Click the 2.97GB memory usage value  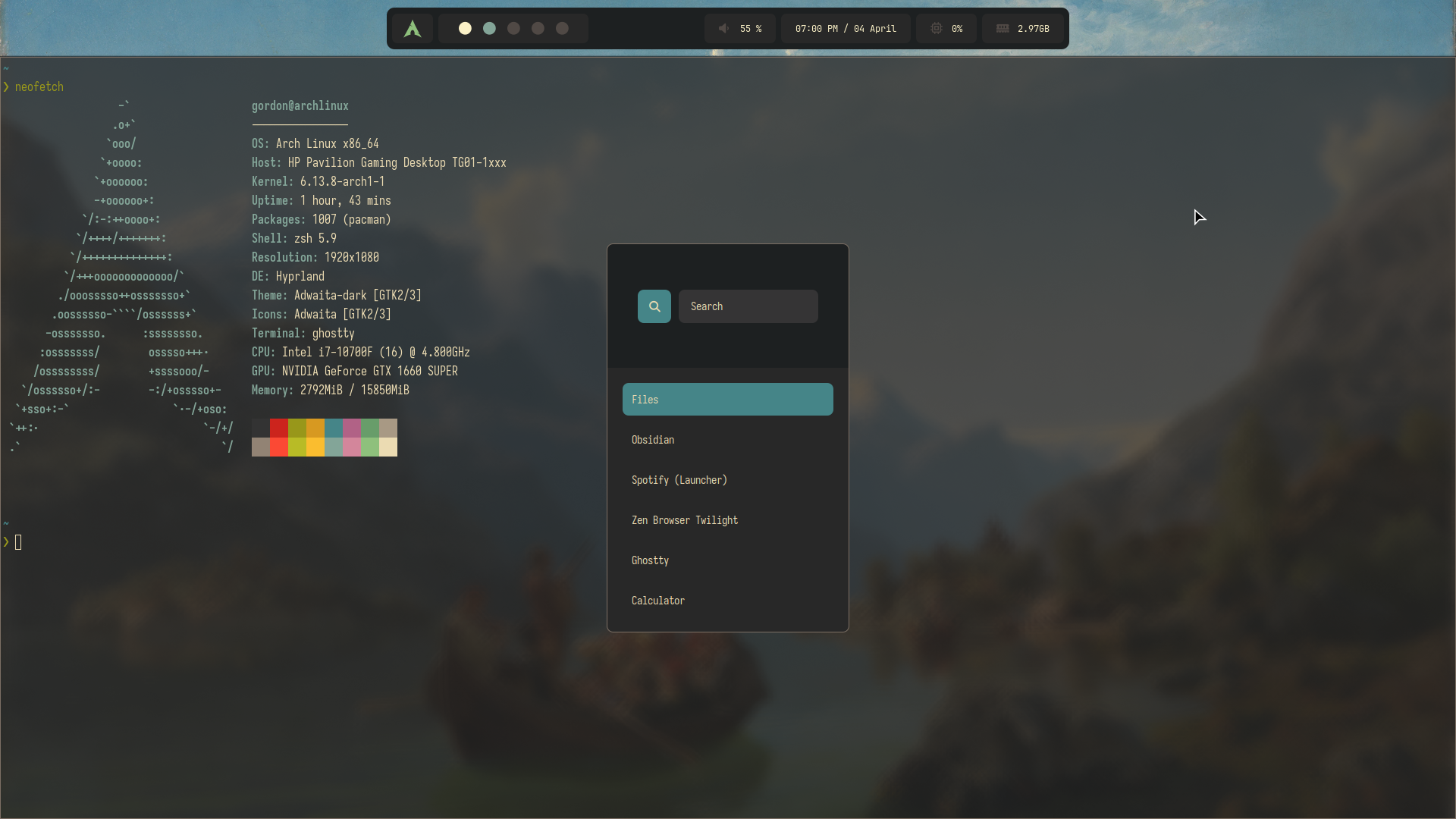pyautogui.click(x=1034, y=29)
